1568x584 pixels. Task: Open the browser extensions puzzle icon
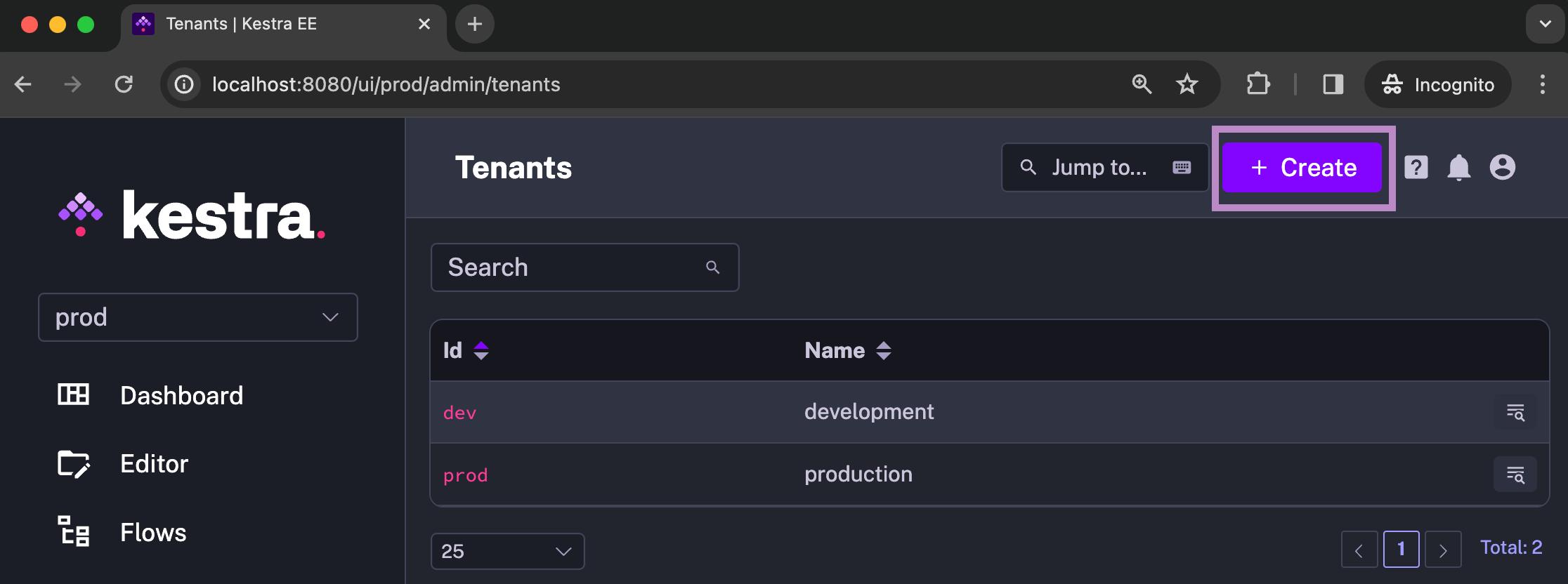[1258, 84]
